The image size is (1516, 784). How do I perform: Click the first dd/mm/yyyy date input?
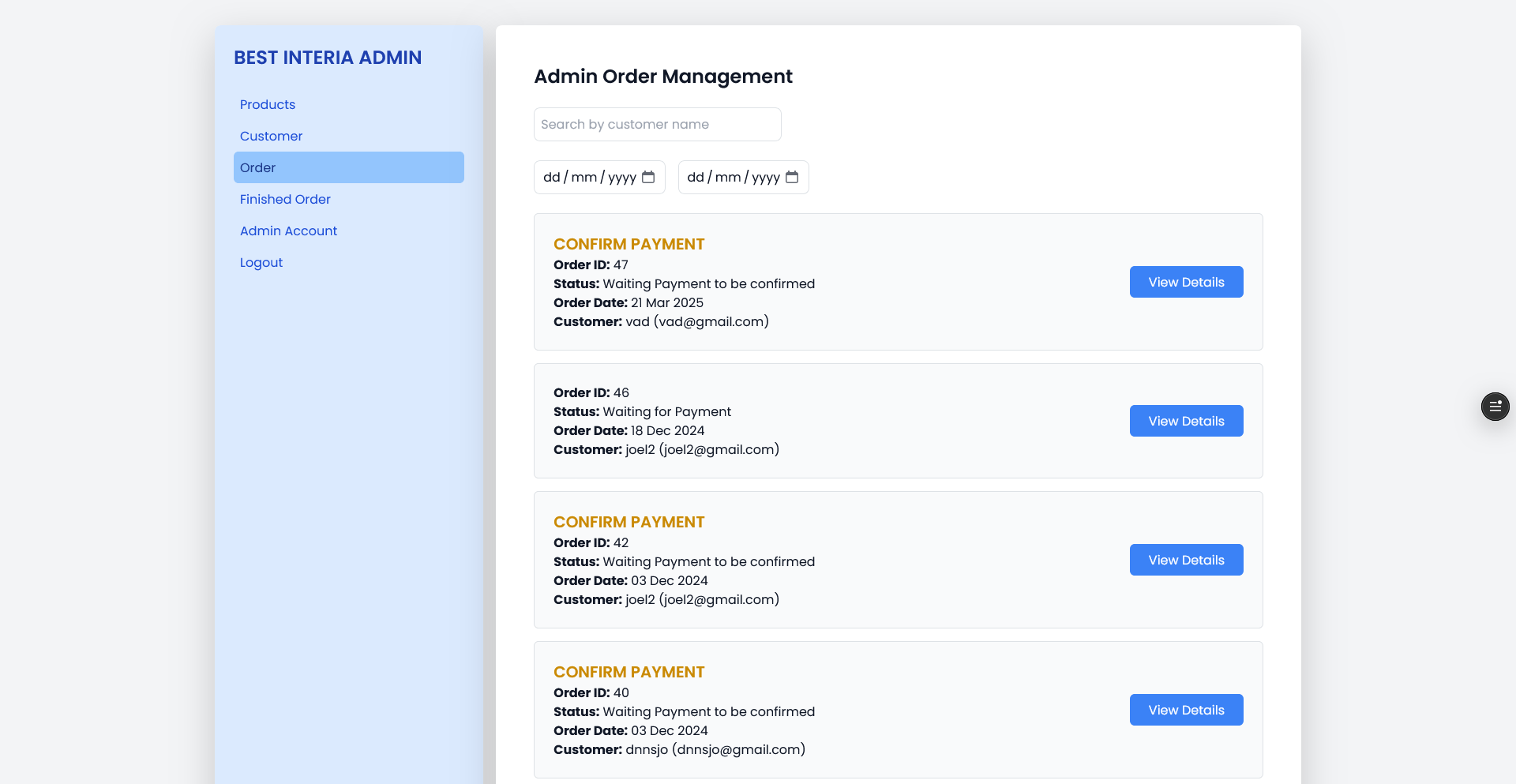pos(588,177)
